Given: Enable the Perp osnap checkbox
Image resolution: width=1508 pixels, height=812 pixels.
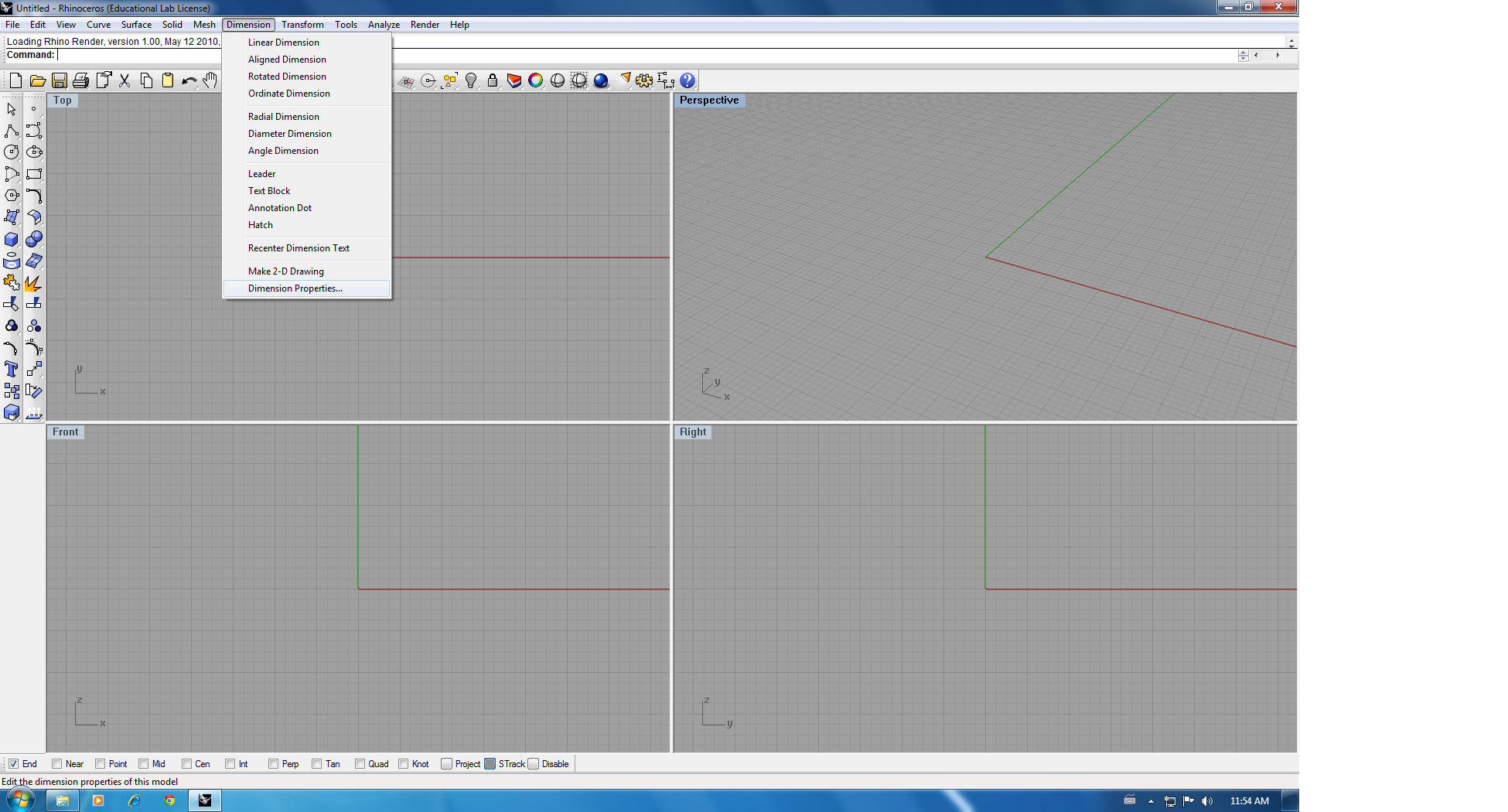Looking at the screenshot, I should pyautogui.click(x=273, y=764).
